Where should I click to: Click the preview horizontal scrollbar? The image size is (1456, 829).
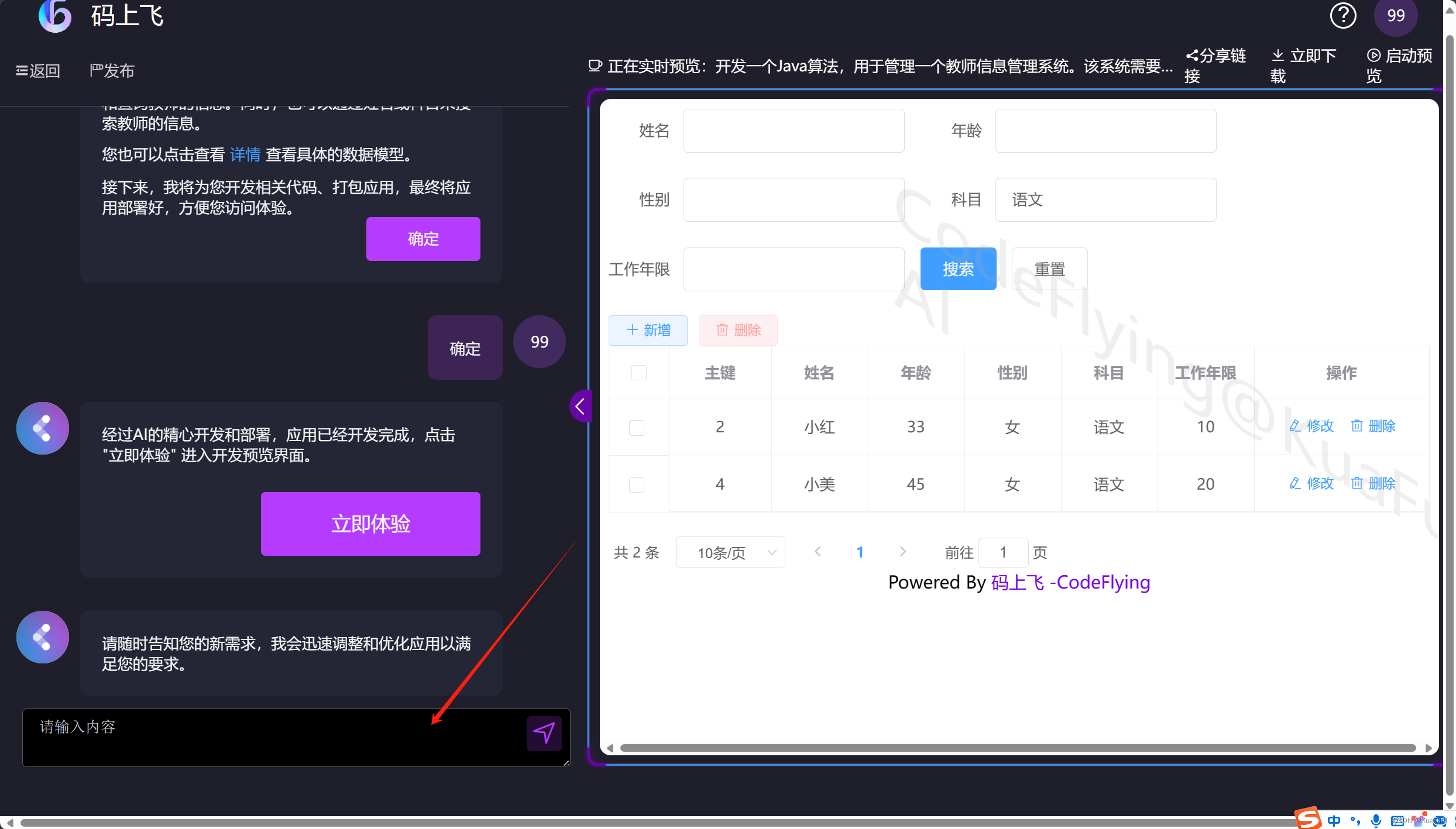(x=1017, y=748)
